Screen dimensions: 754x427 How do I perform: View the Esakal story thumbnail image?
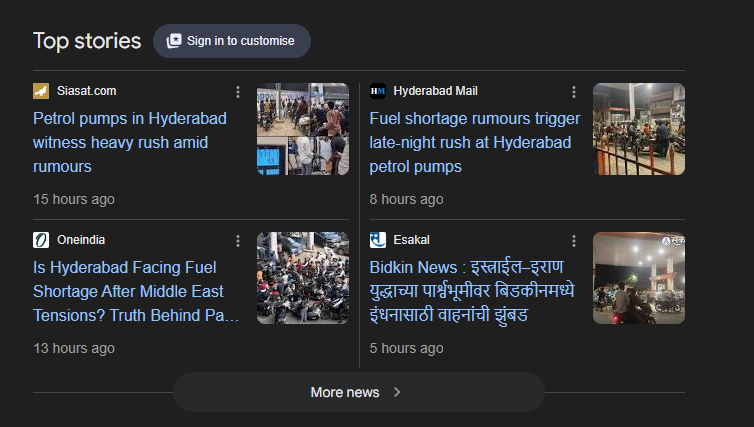(x=639, y=278)
